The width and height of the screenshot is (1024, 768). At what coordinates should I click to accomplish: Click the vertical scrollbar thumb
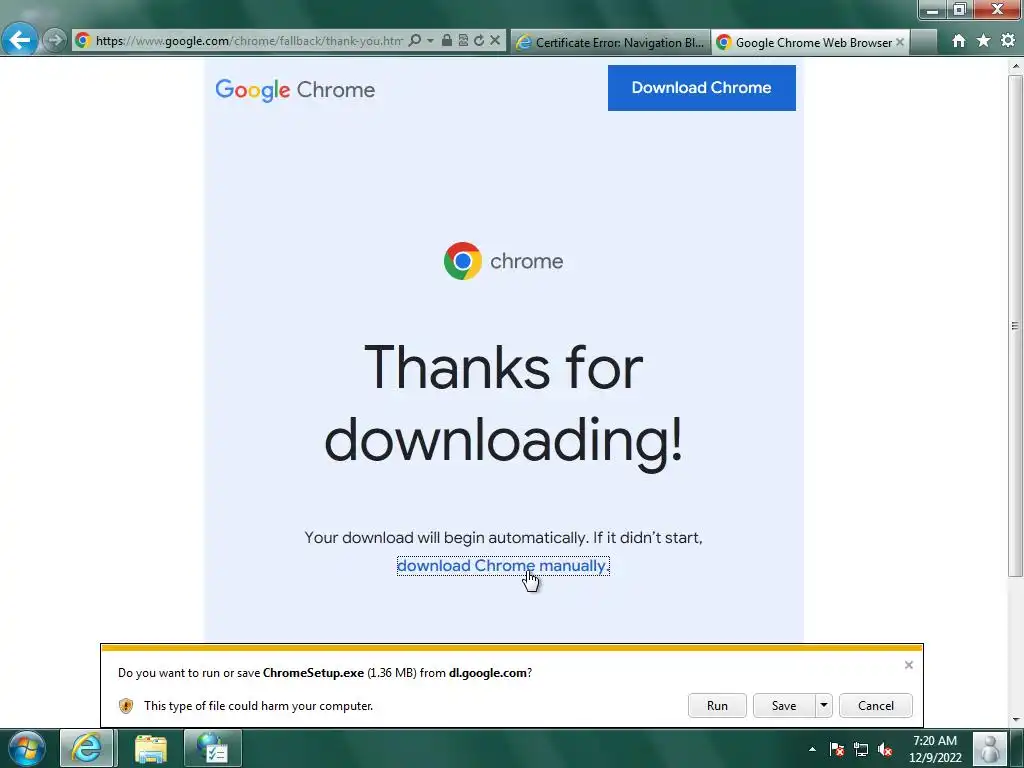point(1015,325)
